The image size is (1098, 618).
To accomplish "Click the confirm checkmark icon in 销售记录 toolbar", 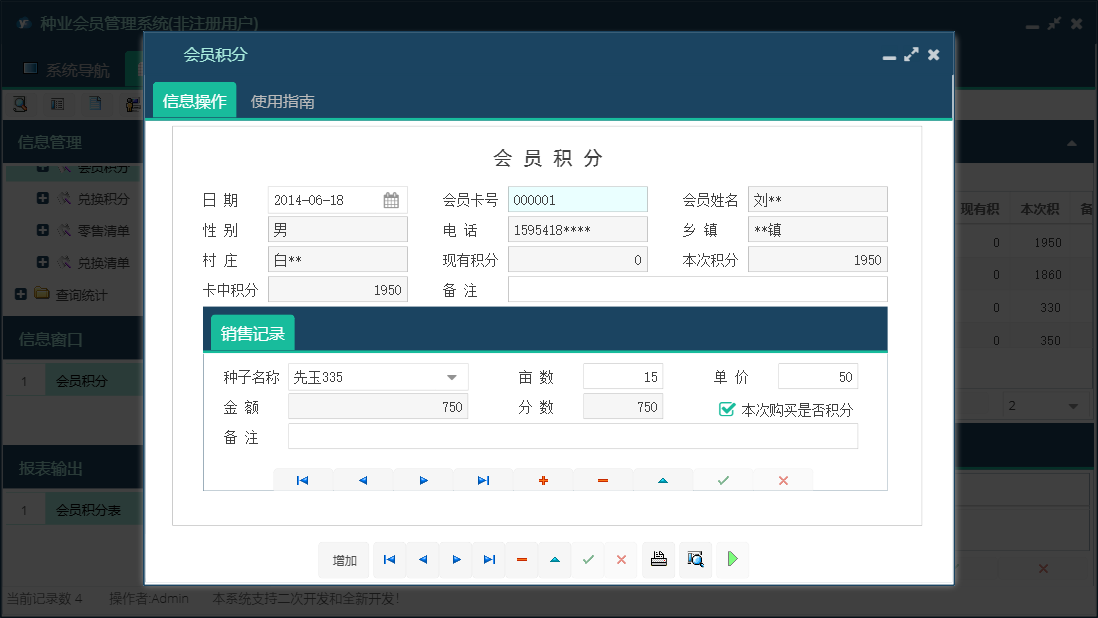I will (x=723, y=480).
